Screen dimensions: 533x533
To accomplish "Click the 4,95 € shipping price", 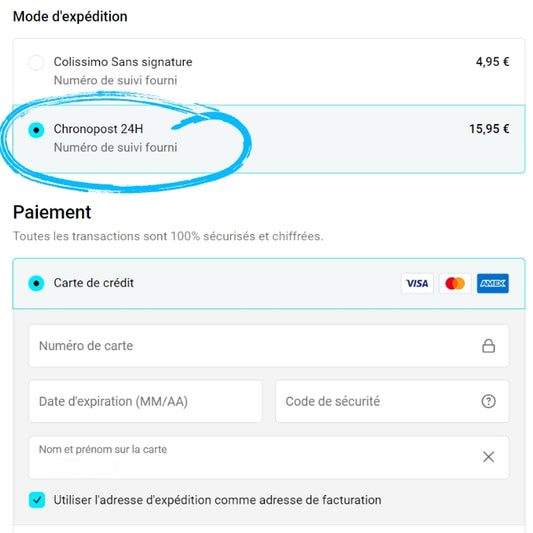I will tap(492, 62).
